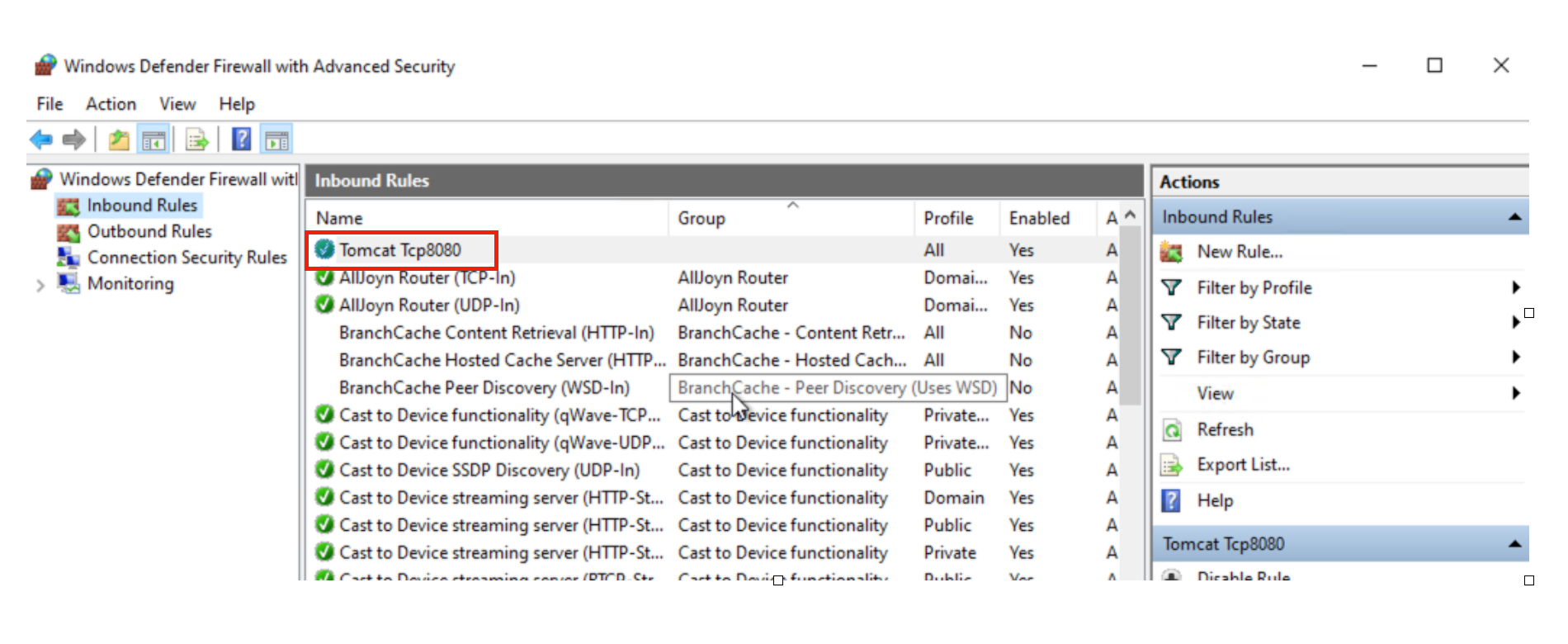The image size is (1568, 644).
Task: Click the 'Inbound Rules' center pane title
Action: pyautogui.click(x=371, y=181)
